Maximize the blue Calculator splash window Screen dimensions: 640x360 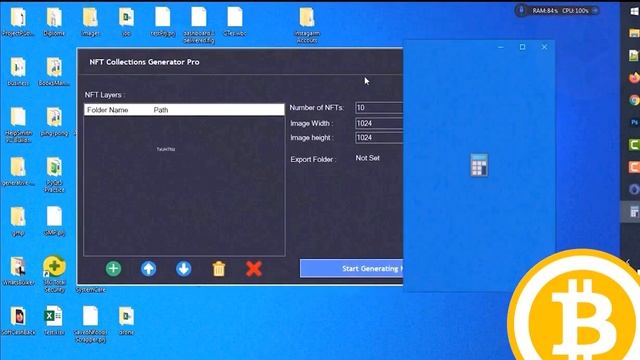pyautogui.click(x=522, y=47)
